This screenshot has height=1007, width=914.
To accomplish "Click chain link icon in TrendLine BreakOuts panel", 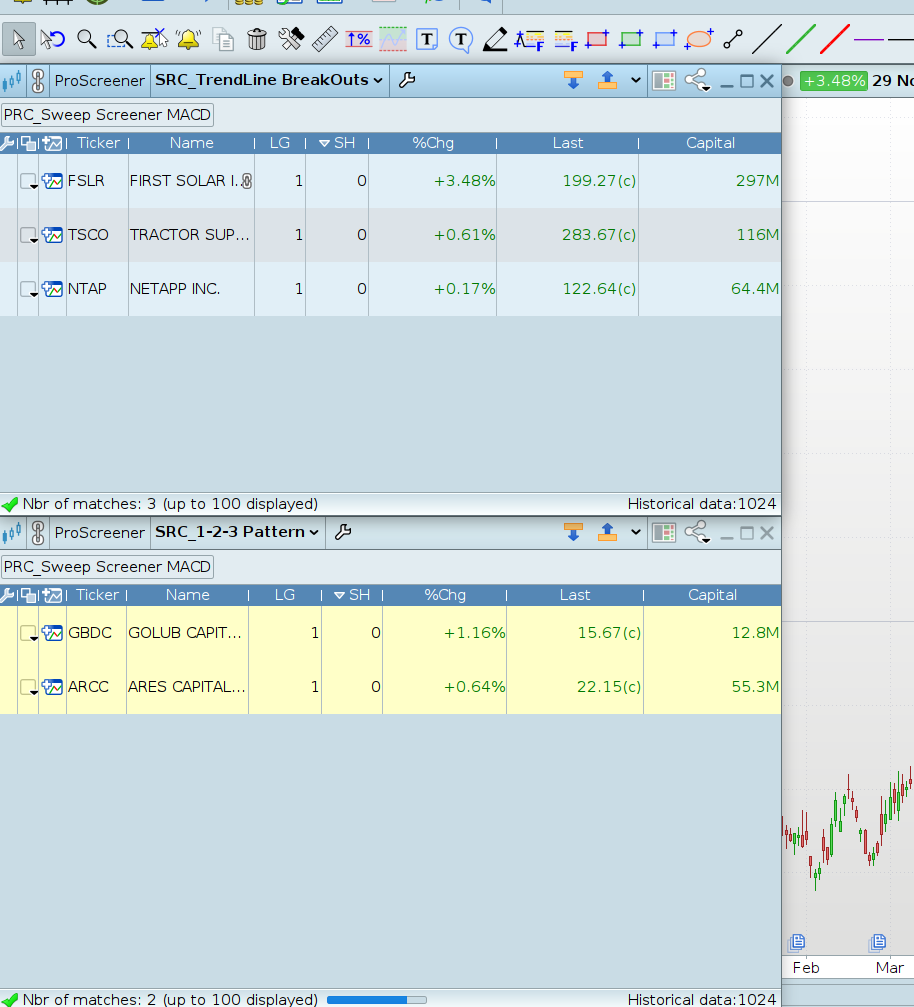I will [38, 81].
